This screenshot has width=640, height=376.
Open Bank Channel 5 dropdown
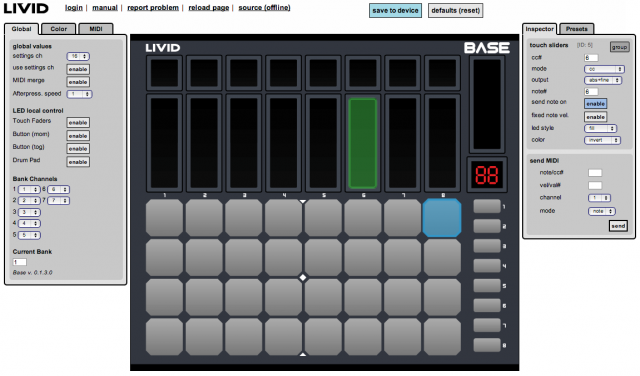29,235
